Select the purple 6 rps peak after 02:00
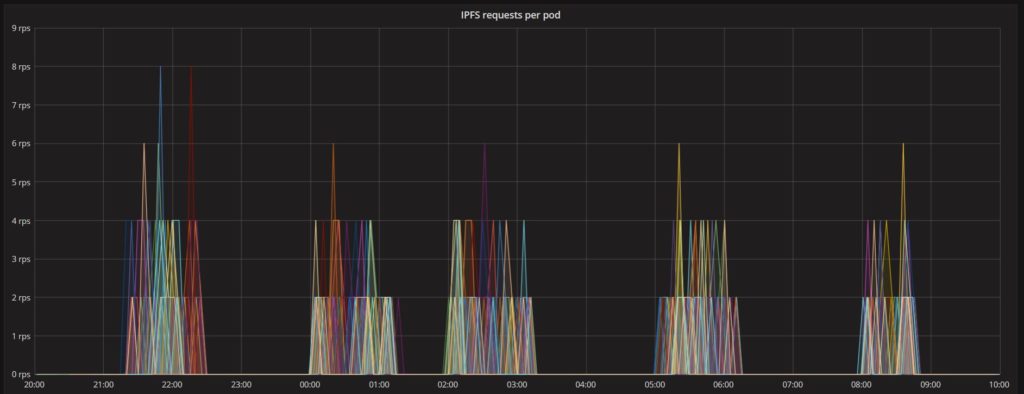Viewport: 1024px width, 394px height. [x=484, y=144]
